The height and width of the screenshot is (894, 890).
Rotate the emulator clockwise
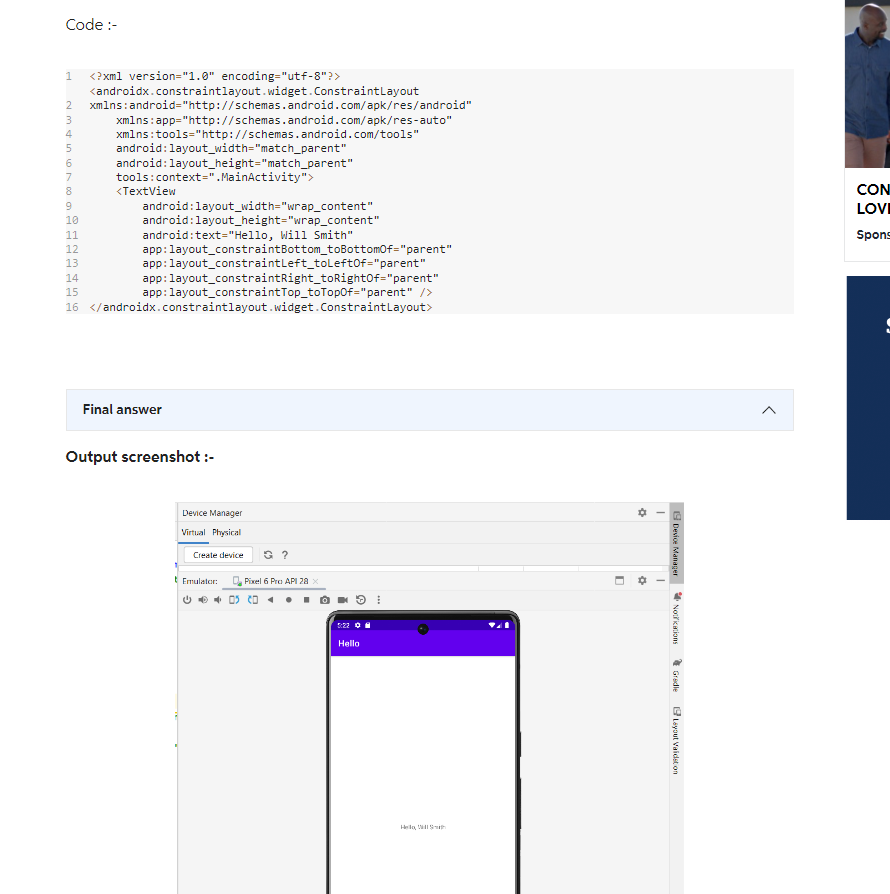click(252, 600)
